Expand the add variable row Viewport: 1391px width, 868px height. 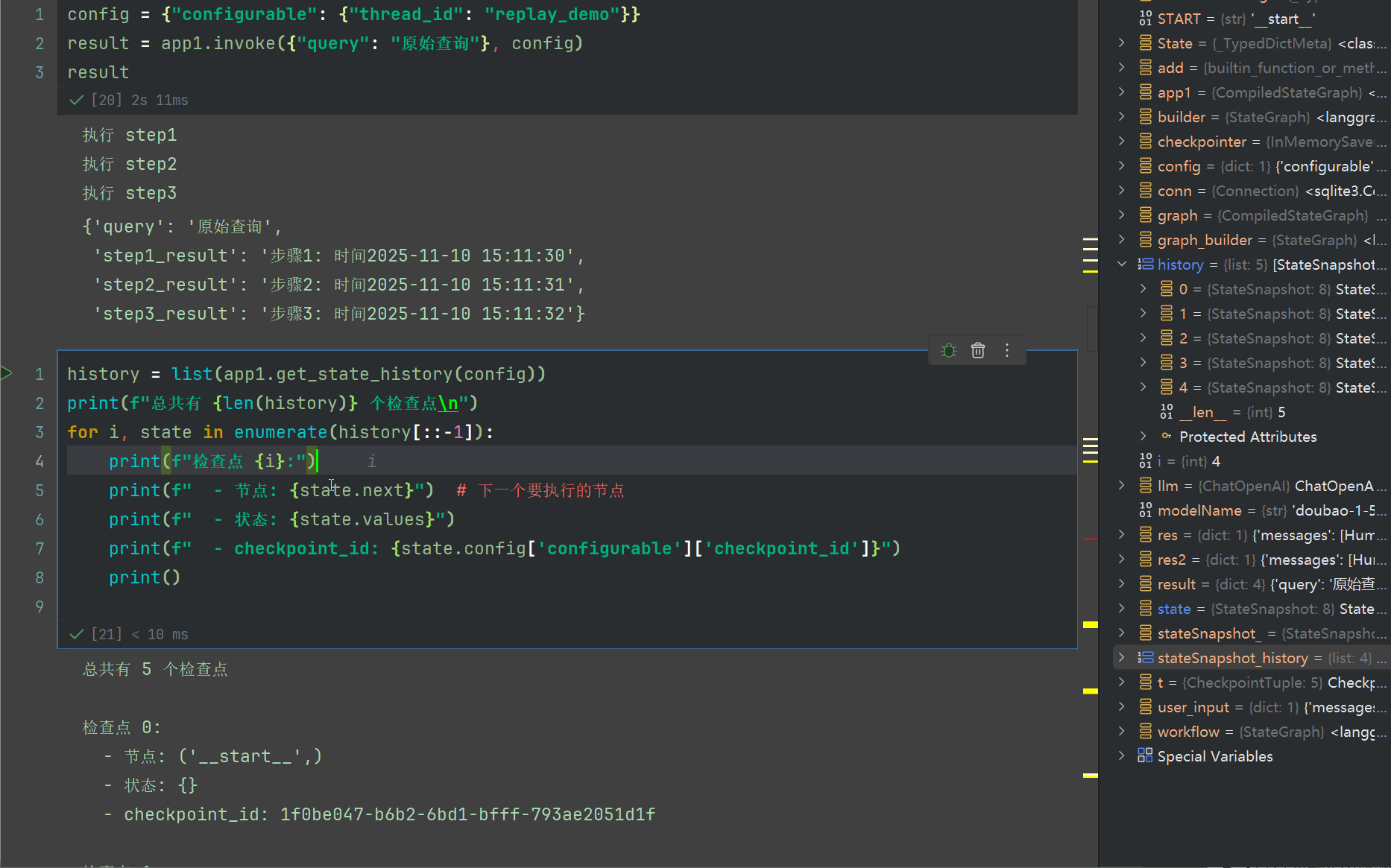coord(1122,68)
